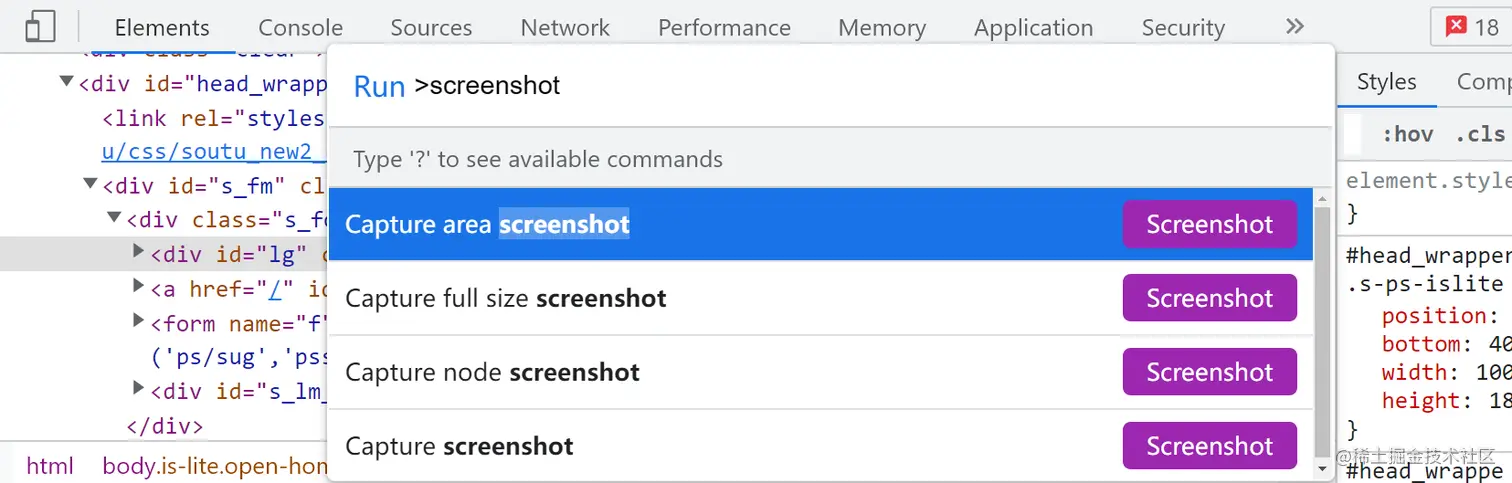This screenshot has width=1512, height=483.
Task: Open the Network tab
Action: [x=564, y=27]
